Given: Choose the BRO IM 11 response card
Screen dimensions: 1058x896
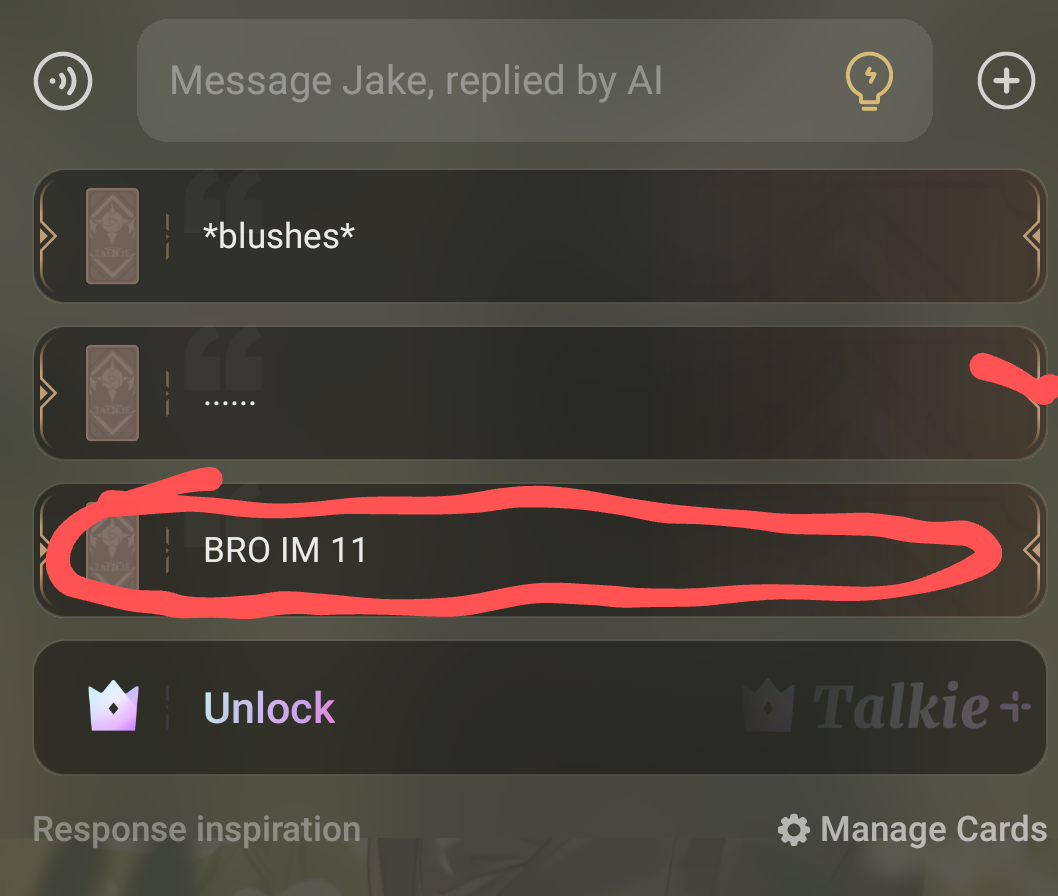Looking at the screenshot, I should [x=540, y=550].
